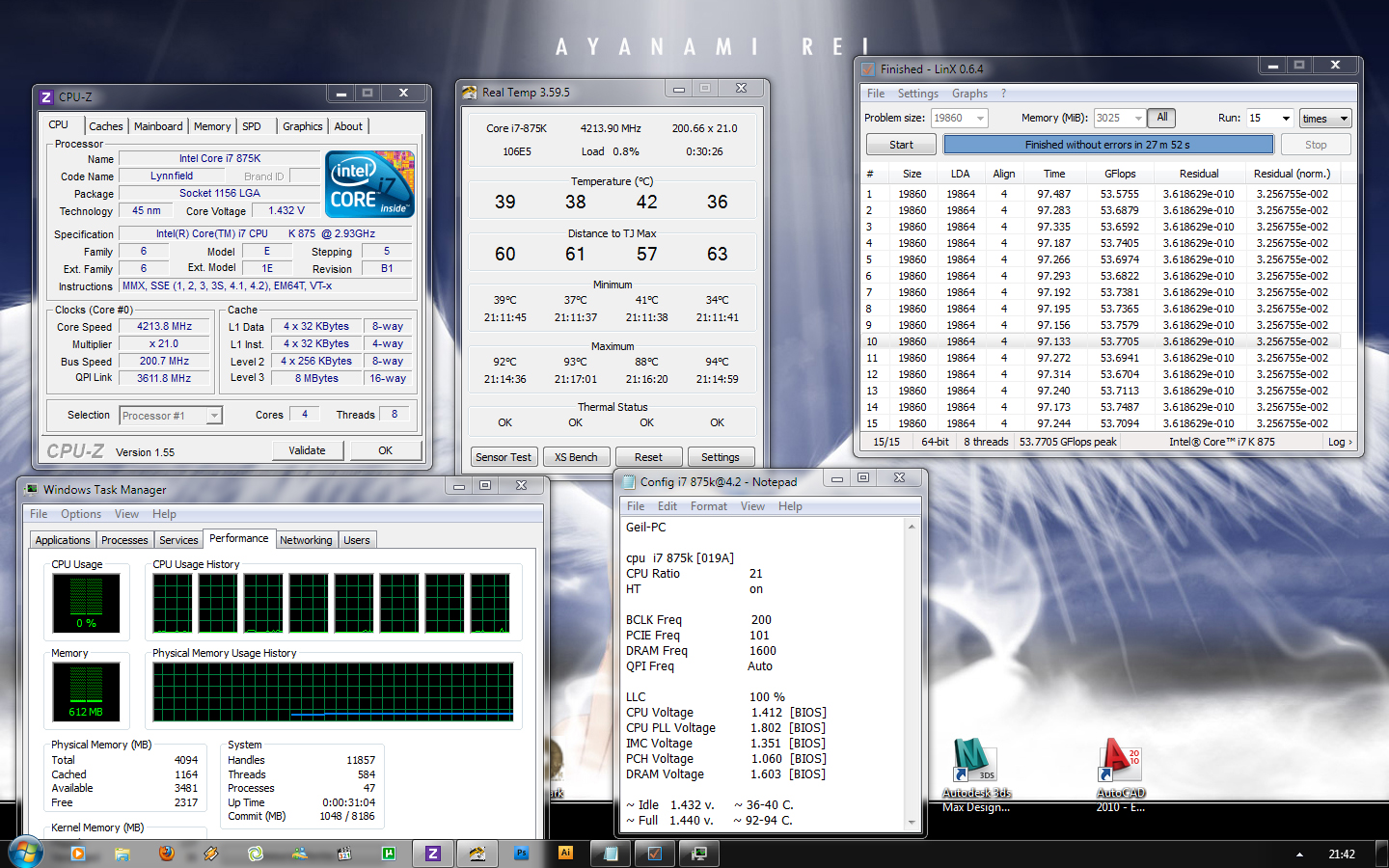The height and width of the screenshot is (868, 1389).
Task: Click the CPU-Z title bar icon
Action: coord(46,97)
